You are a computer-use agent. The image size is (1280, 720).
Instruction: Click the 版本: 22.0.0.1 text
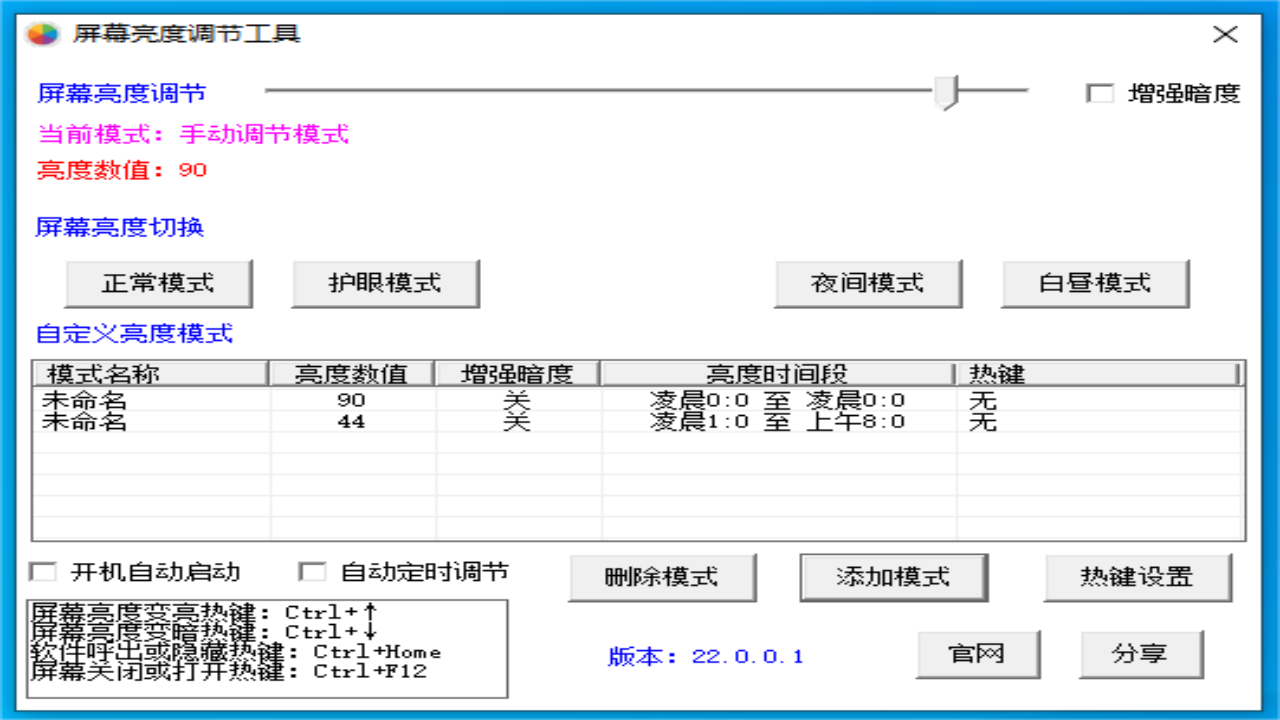tap(706, 657)
